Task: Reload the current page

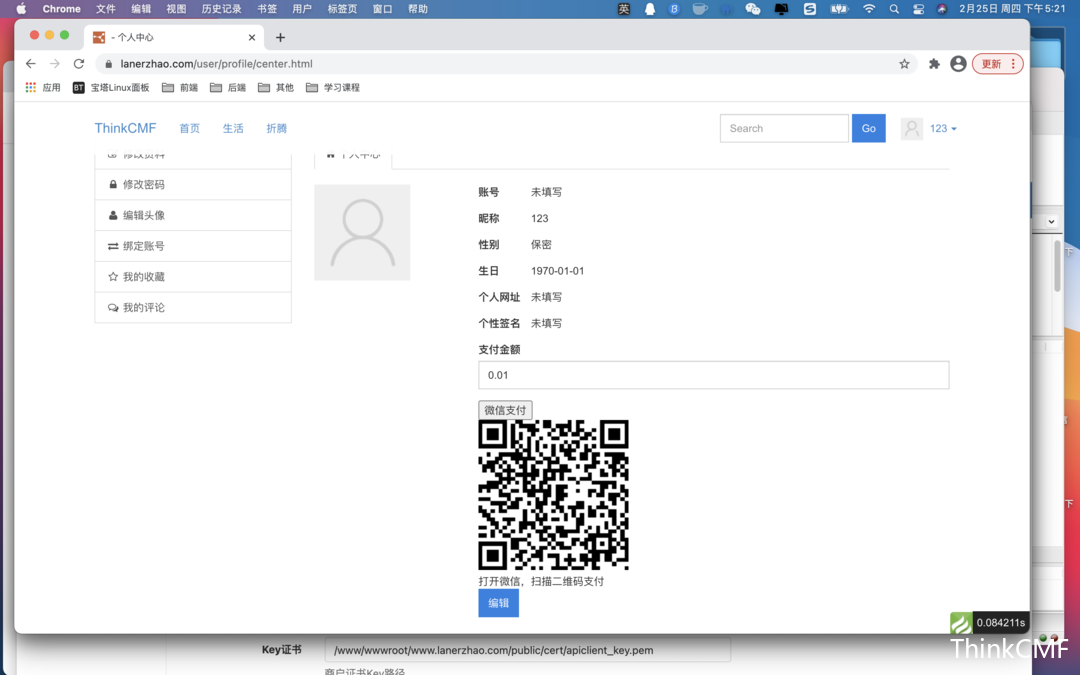Action: 79,64
